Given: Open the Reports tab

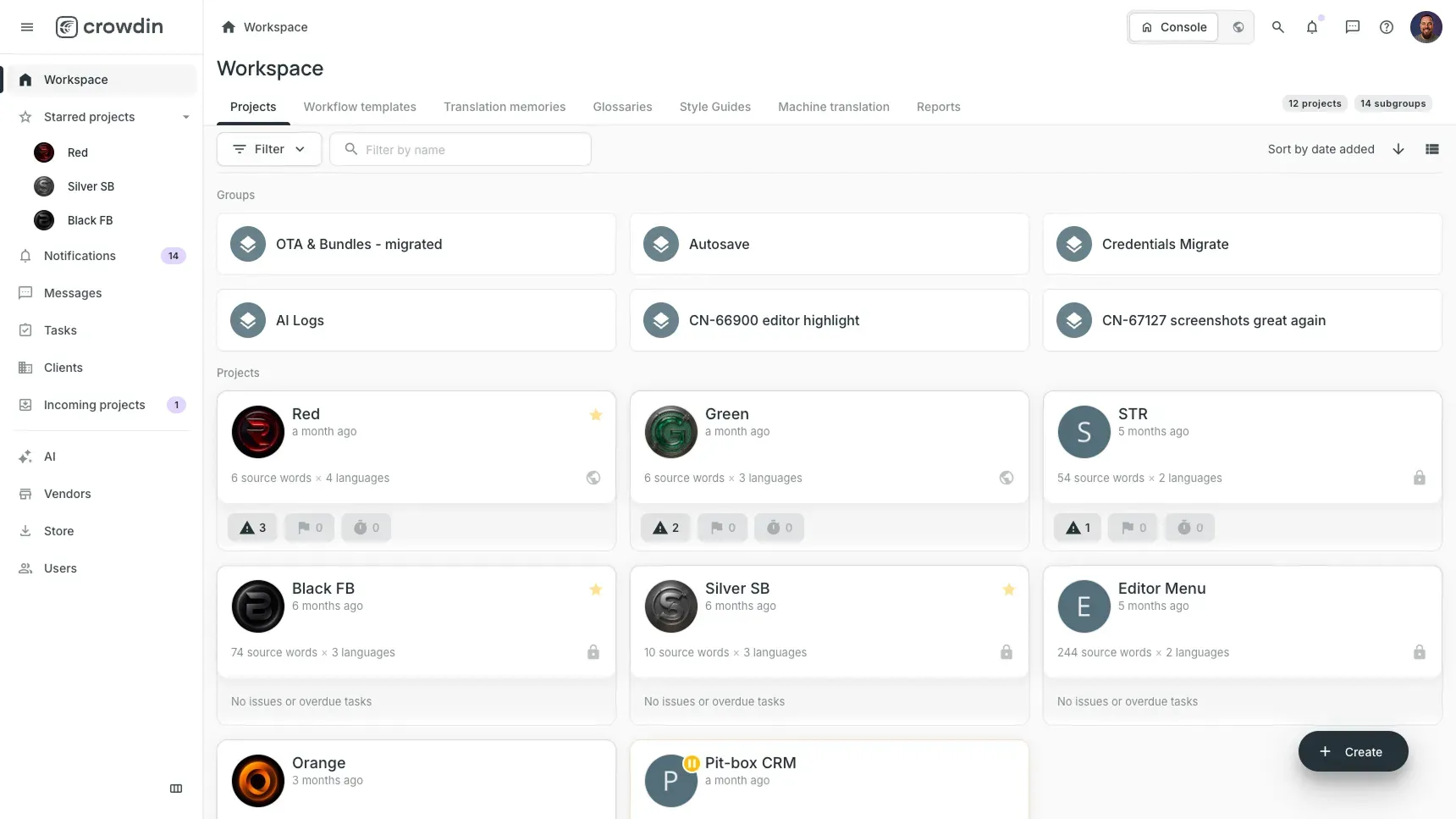Looking at the screenshot, I should point(938,107).
